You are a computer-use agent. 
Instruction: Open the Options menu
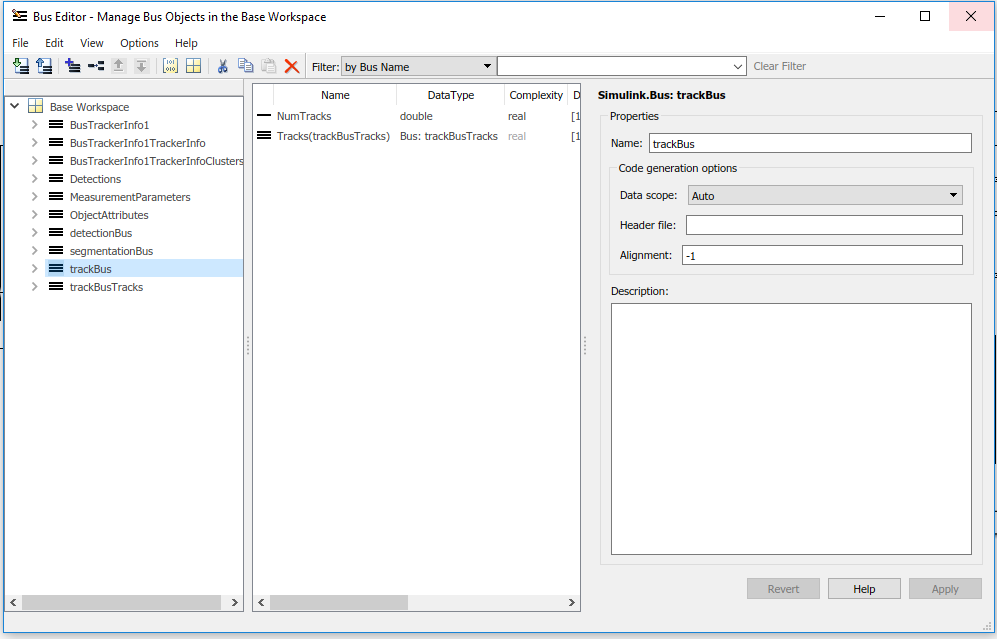click(139, 43)
